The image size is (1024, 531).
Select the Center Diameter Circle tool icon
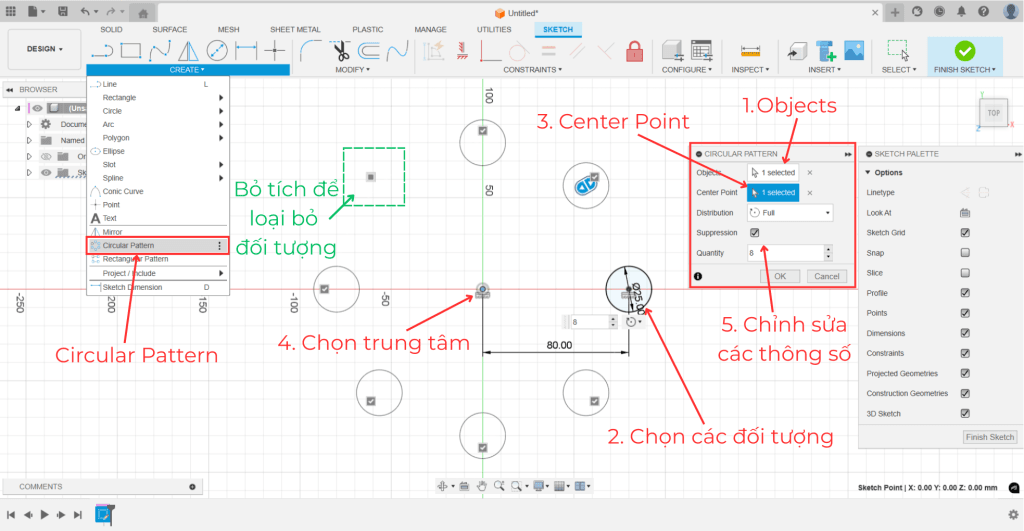point(217,50)
